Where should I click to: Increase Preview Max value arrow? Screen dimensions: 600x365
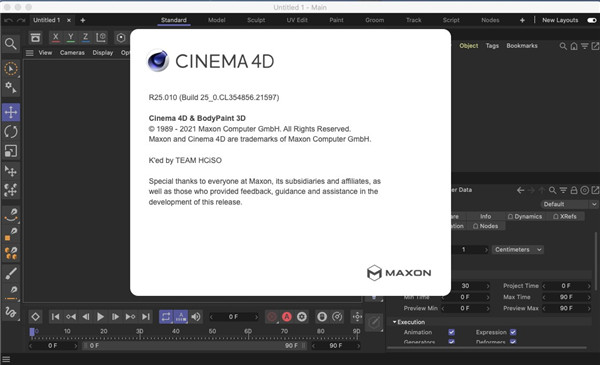[x=589, y=308]
